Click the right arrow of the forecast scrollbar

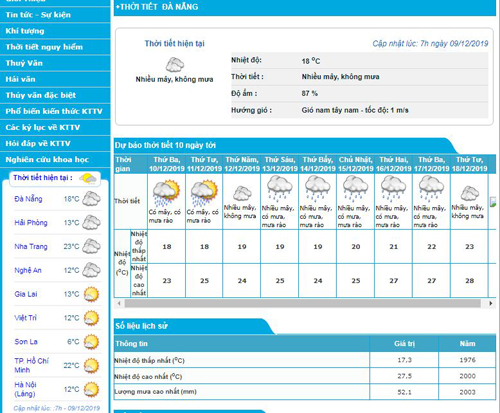click(490, 303)
